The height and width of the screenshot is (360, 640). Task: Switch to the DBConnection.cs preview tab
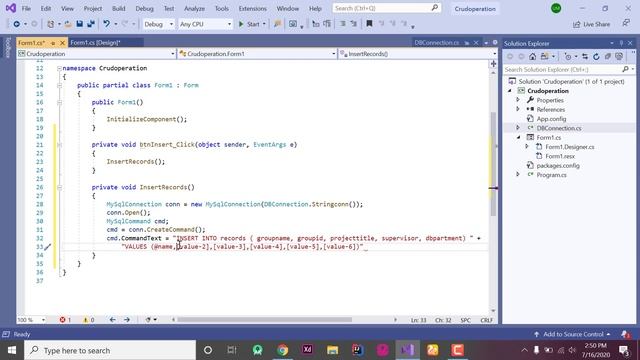(x=437, y=42)
